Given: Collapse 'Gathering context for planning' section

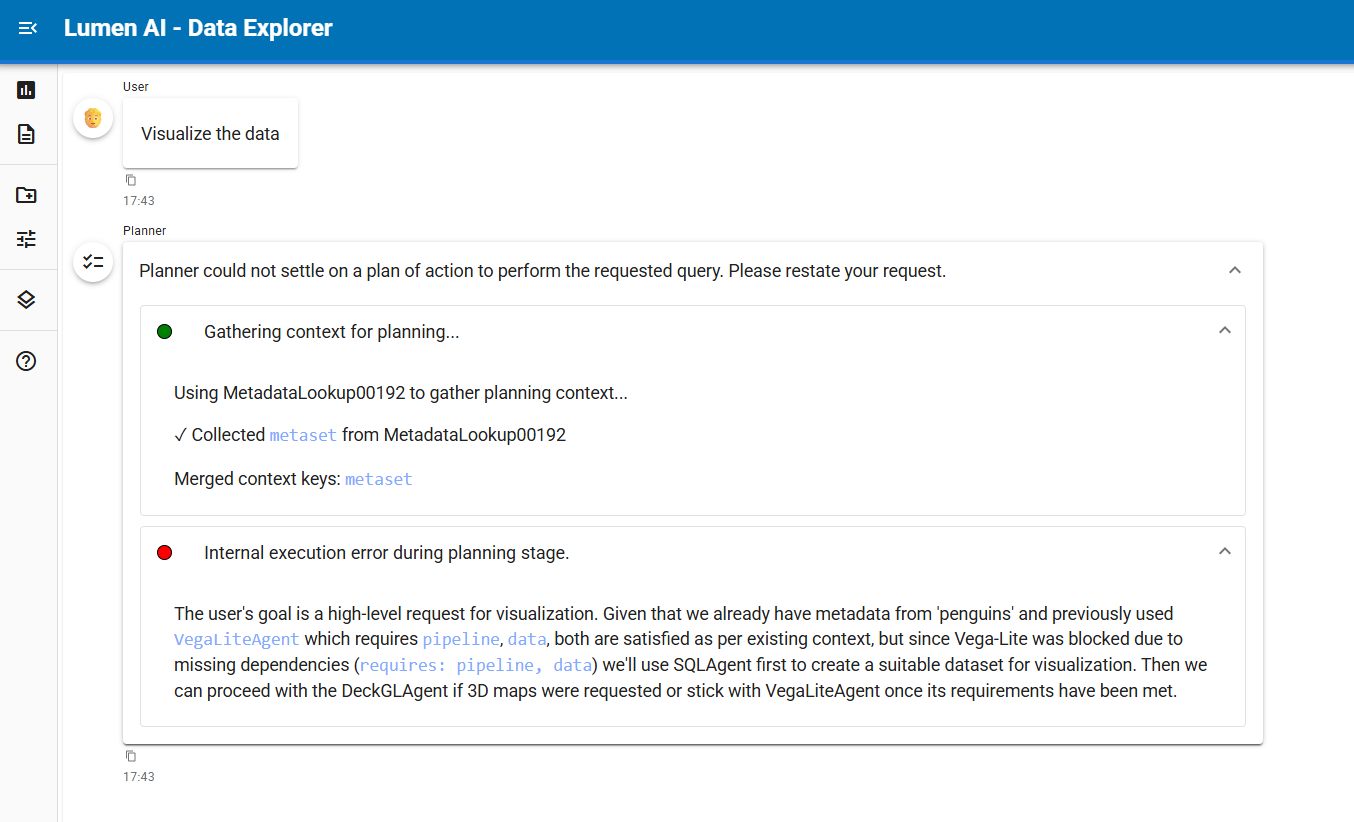Looking at the screenshot, I should pyautogui.click(x=1224, y=331).
